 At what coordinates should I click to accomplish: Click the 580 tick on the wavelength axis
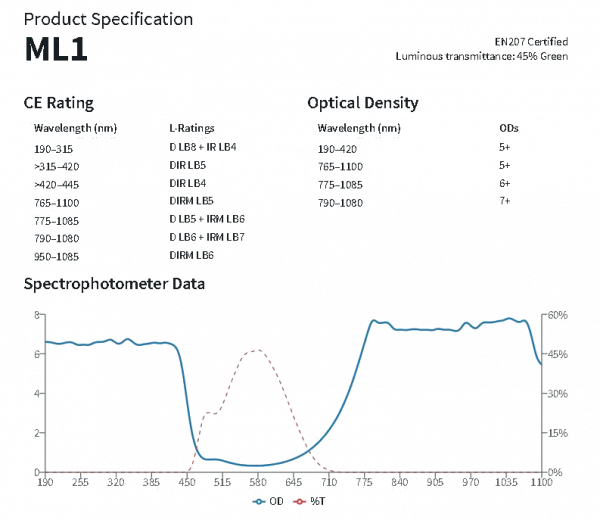[x=257, y=482]
